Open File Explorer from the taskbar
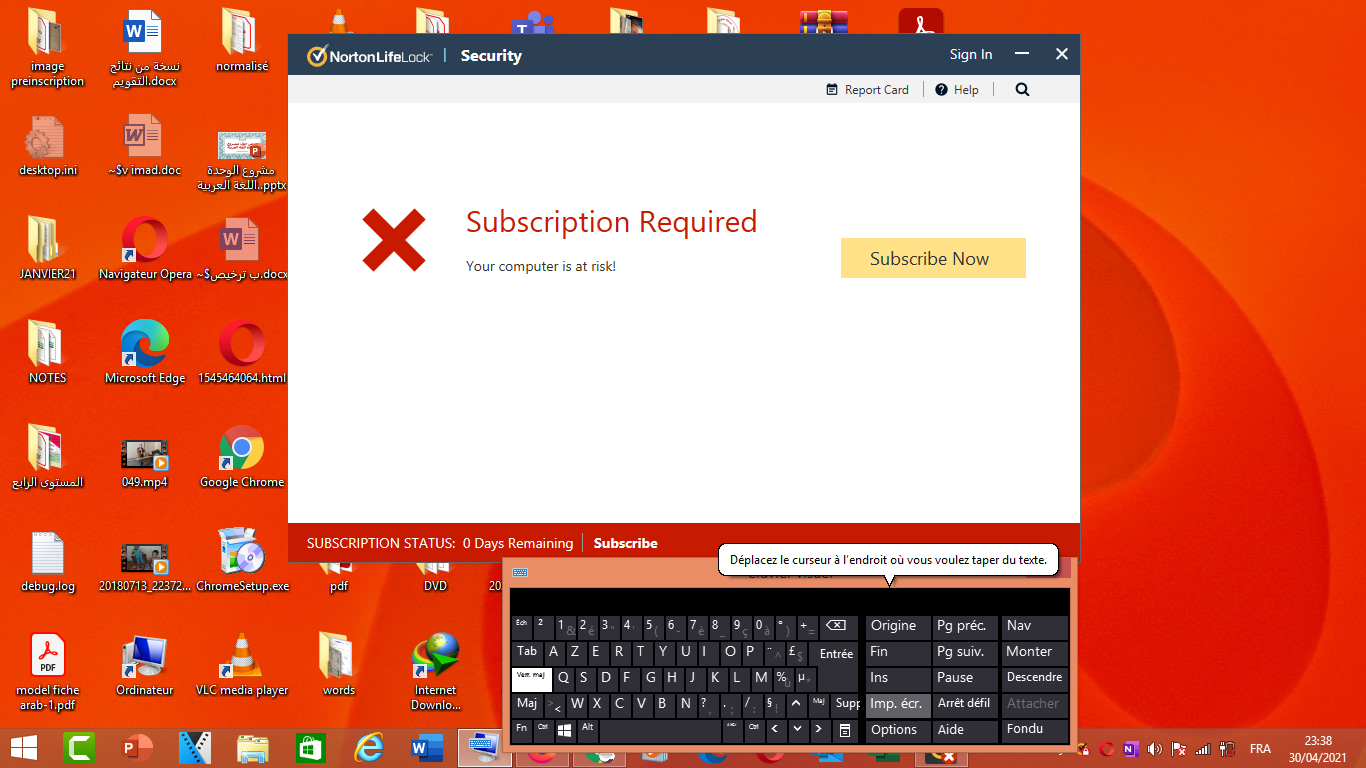Viewport: 1366px width, 768px height. coord(253,748)
